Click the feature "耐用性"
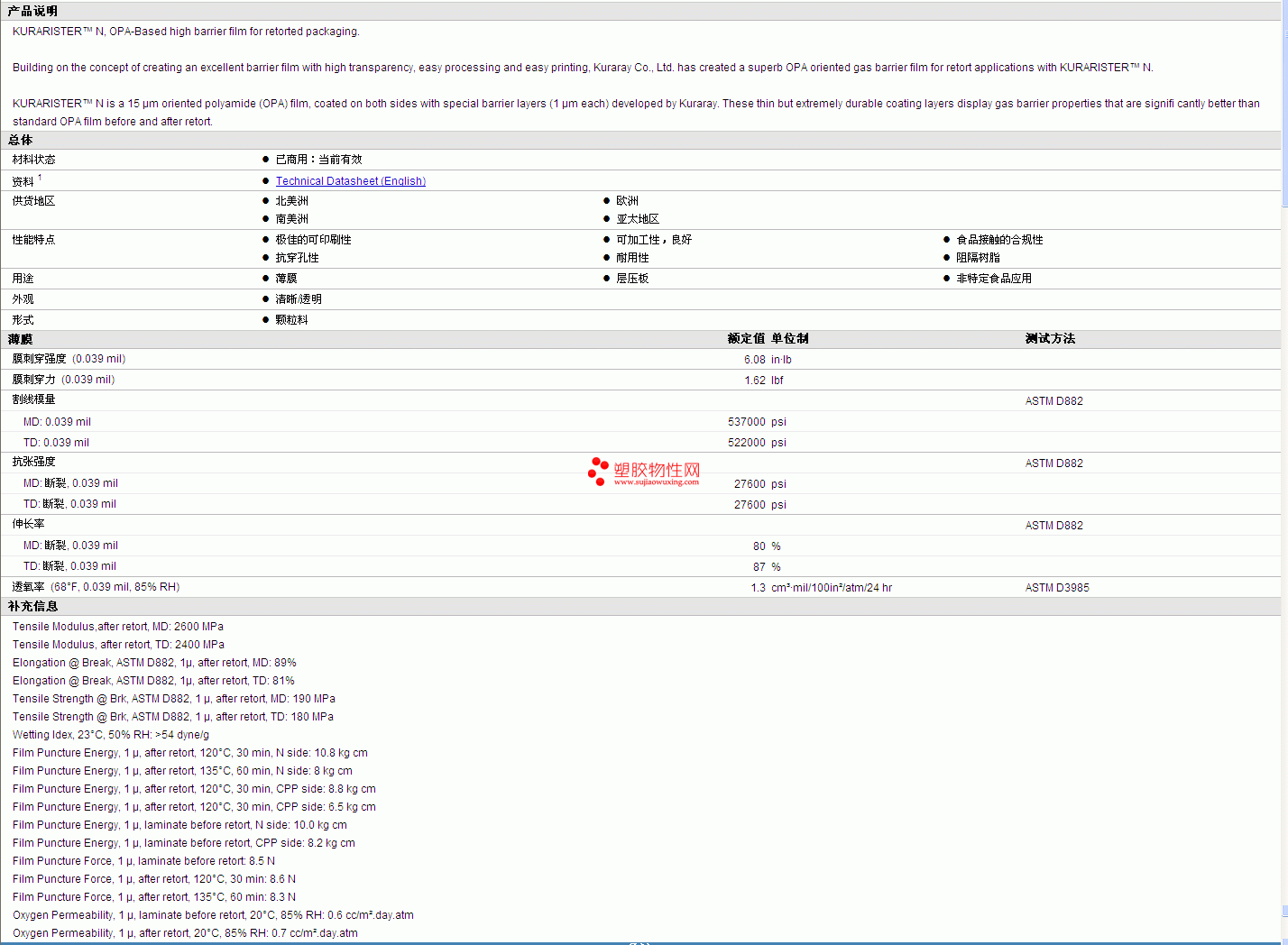The height and width of the screenshot is (945, 1288). tap(633, 258)
